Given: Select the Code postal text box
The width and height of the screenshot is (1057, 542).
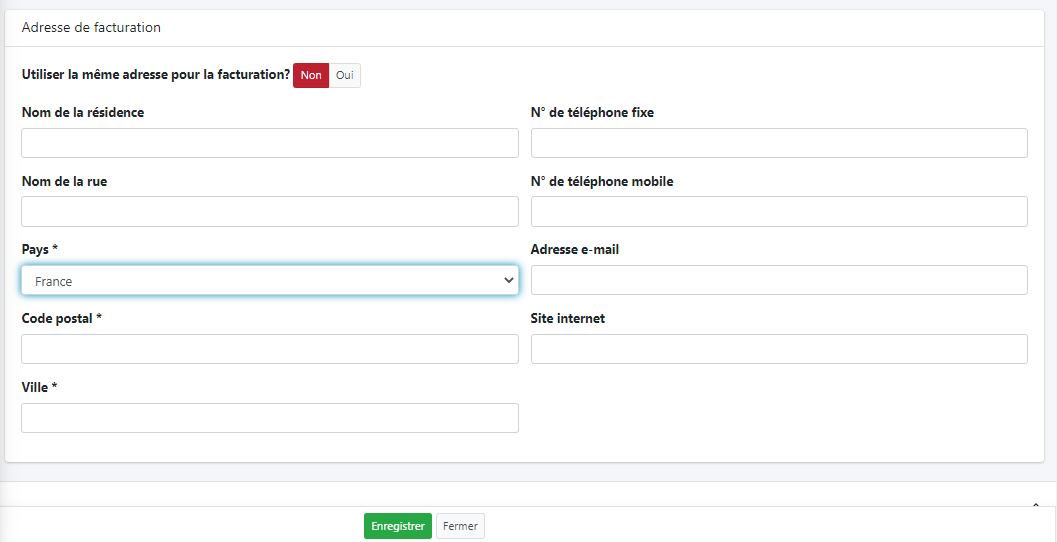Looking at the screenshot, I should click(x=269, y=349).
